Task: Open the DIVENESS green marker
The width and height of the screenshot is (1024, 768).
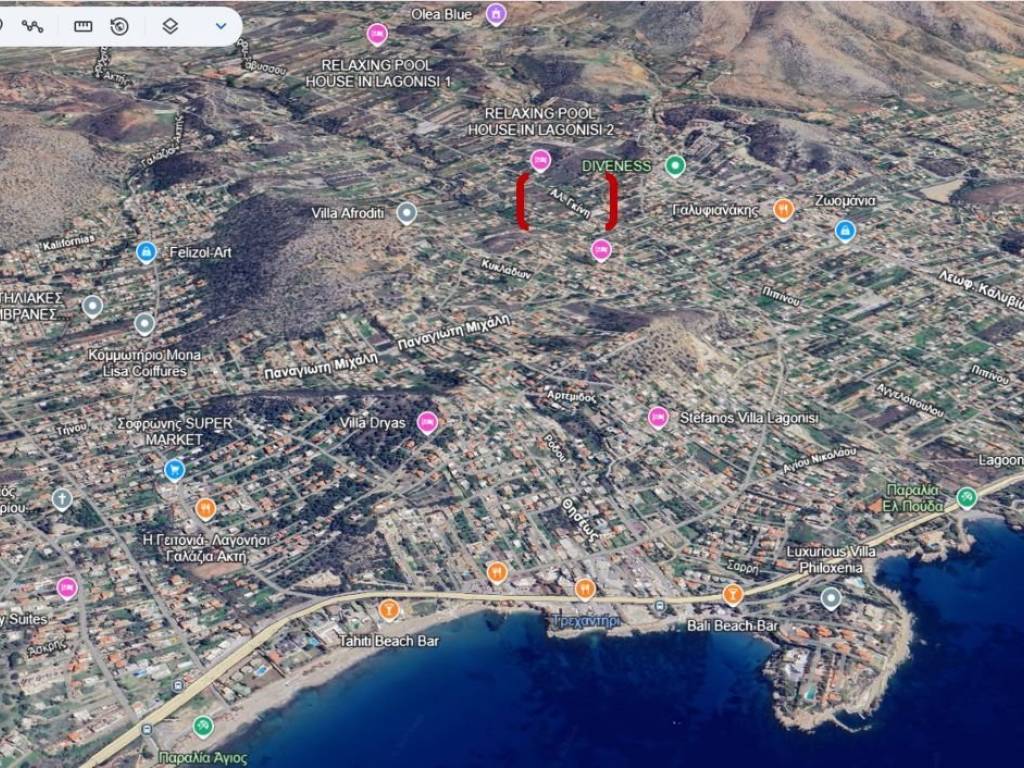Action: click(675, 166)
